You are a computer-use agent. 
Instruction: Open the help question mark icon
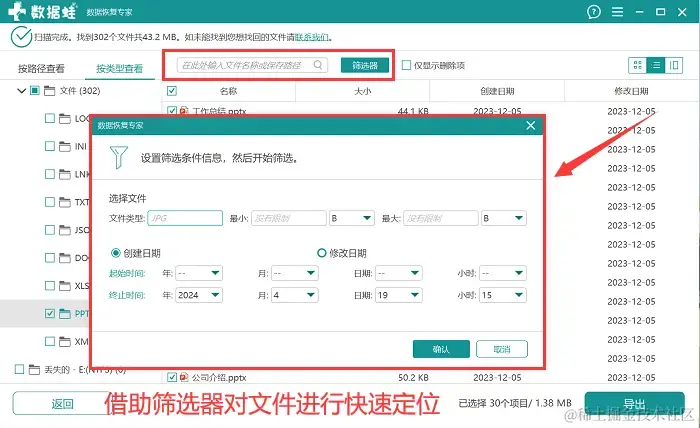tap(594, 12)
